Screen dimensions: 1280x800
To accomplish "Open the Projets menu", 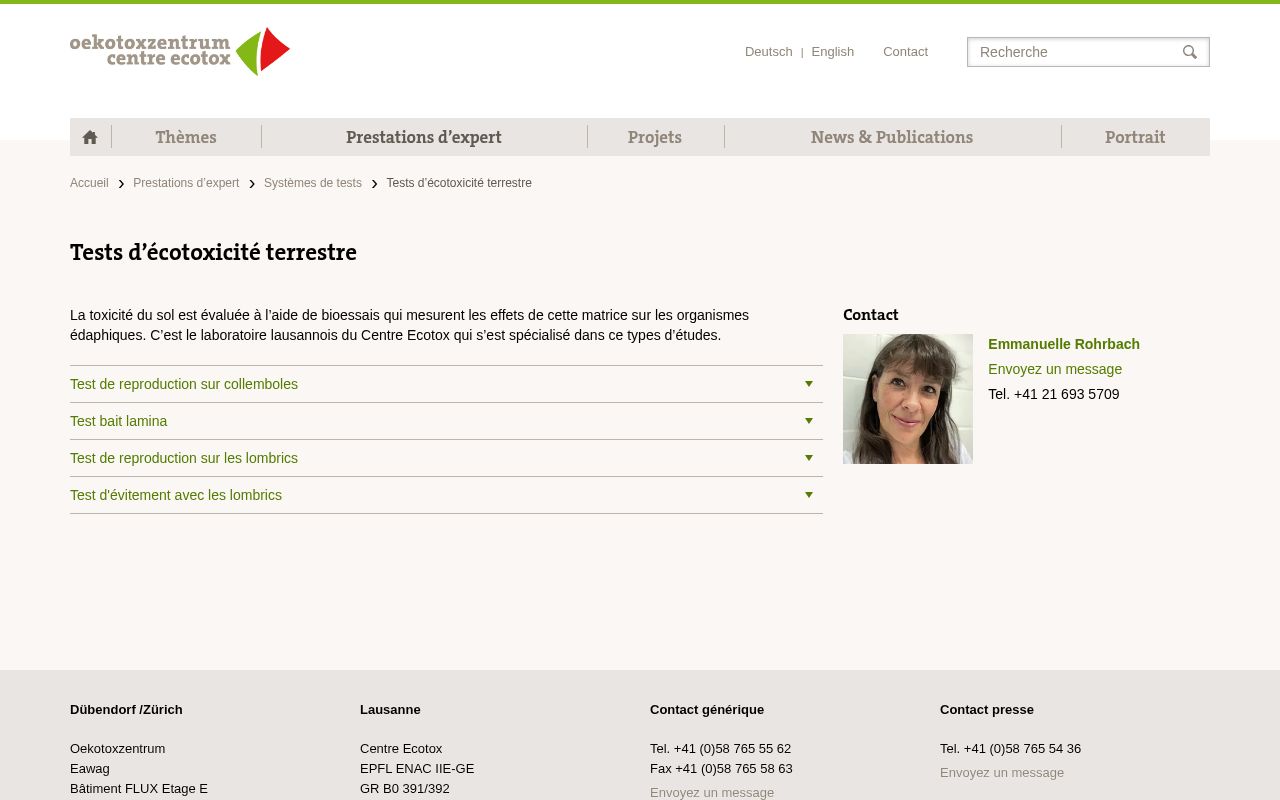I will pos(655,137).
